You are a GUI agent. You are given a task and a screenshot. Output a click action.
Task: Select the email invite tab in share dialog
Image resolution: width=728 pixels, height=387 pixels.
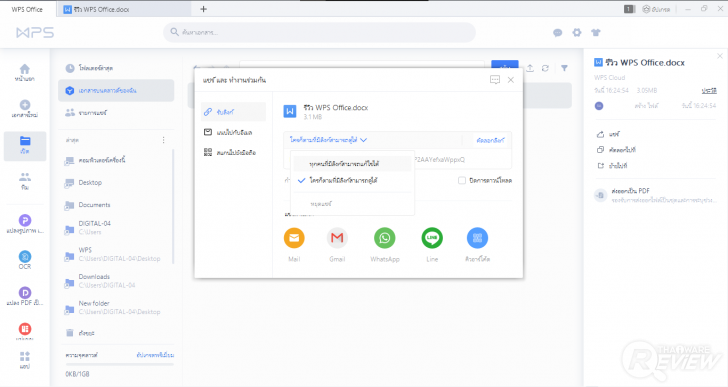[233, 132]
